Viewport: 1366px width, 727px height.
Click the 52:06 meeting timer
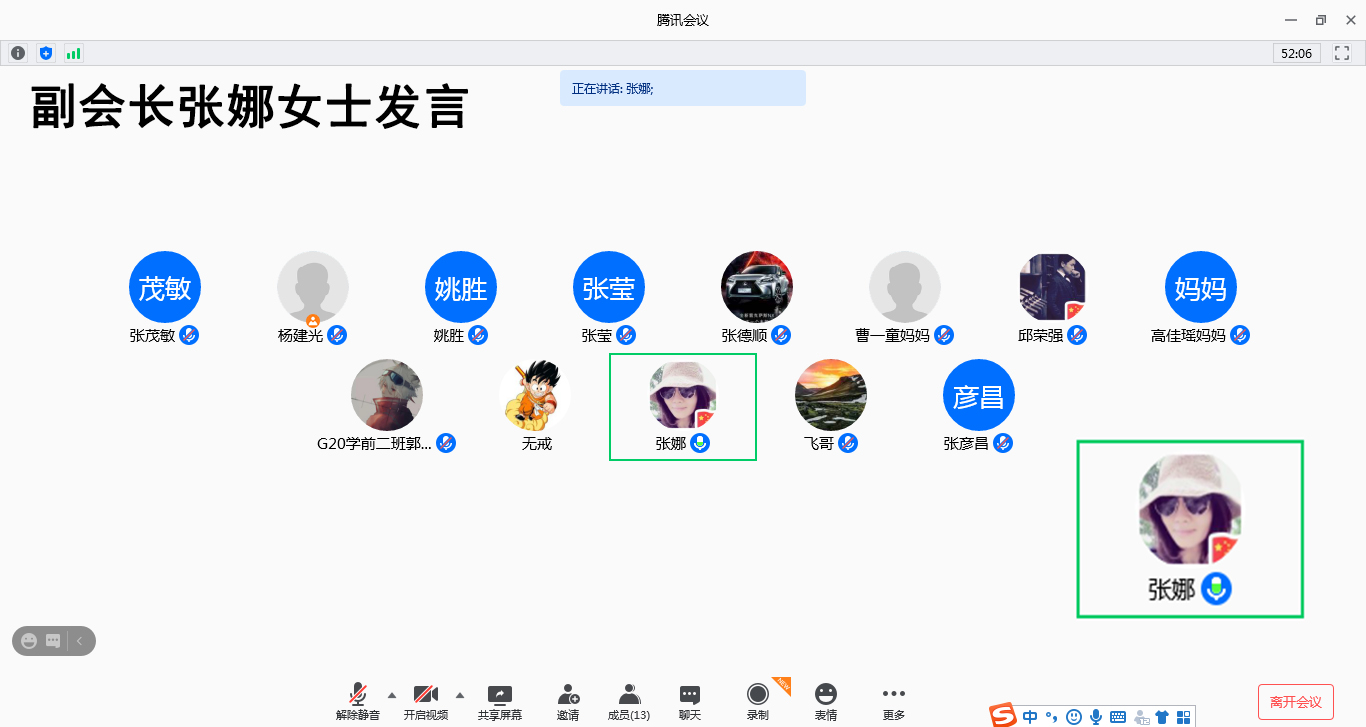1297,53
